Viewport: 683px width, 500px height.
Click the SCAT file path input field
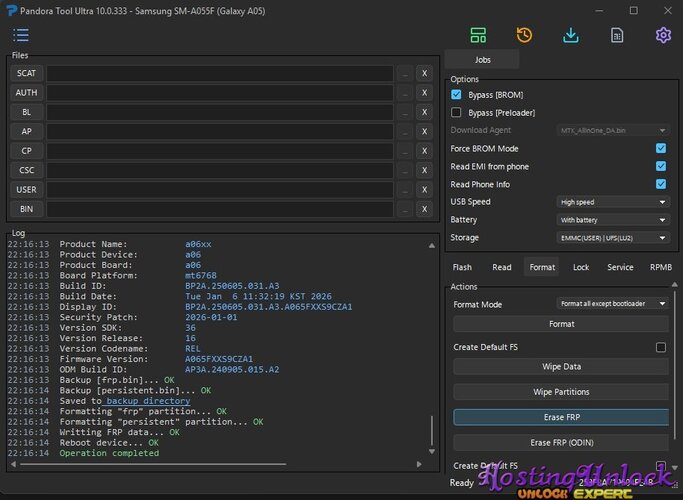coord(220,73)
